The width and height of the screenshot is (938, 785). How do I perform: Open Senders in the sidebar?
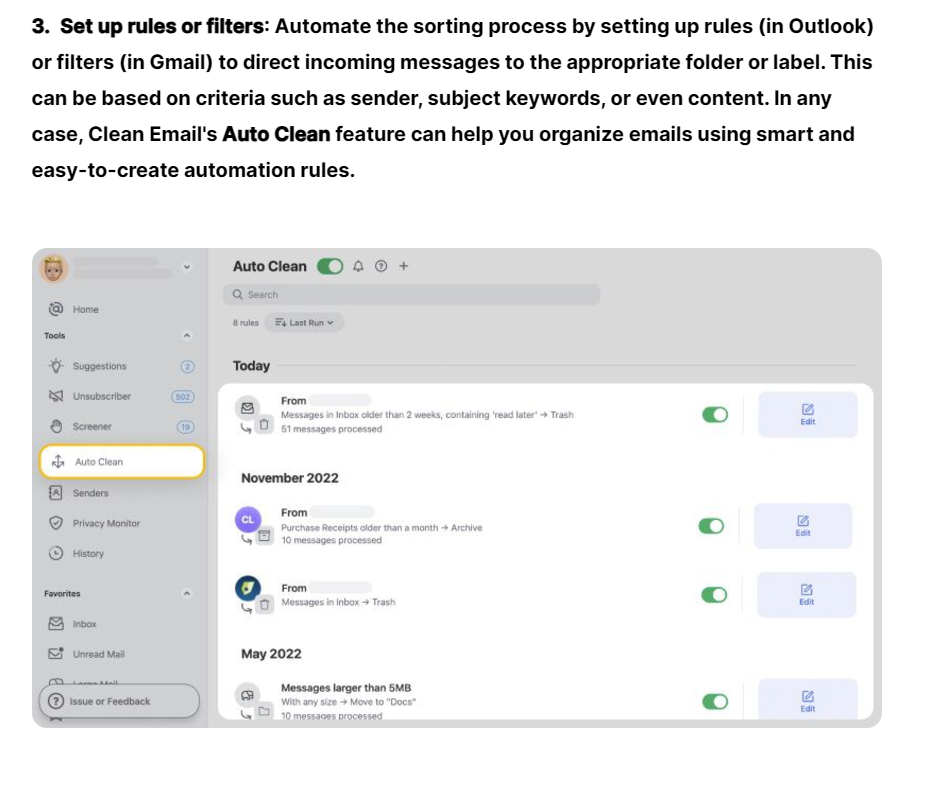(x=90, y=493)
